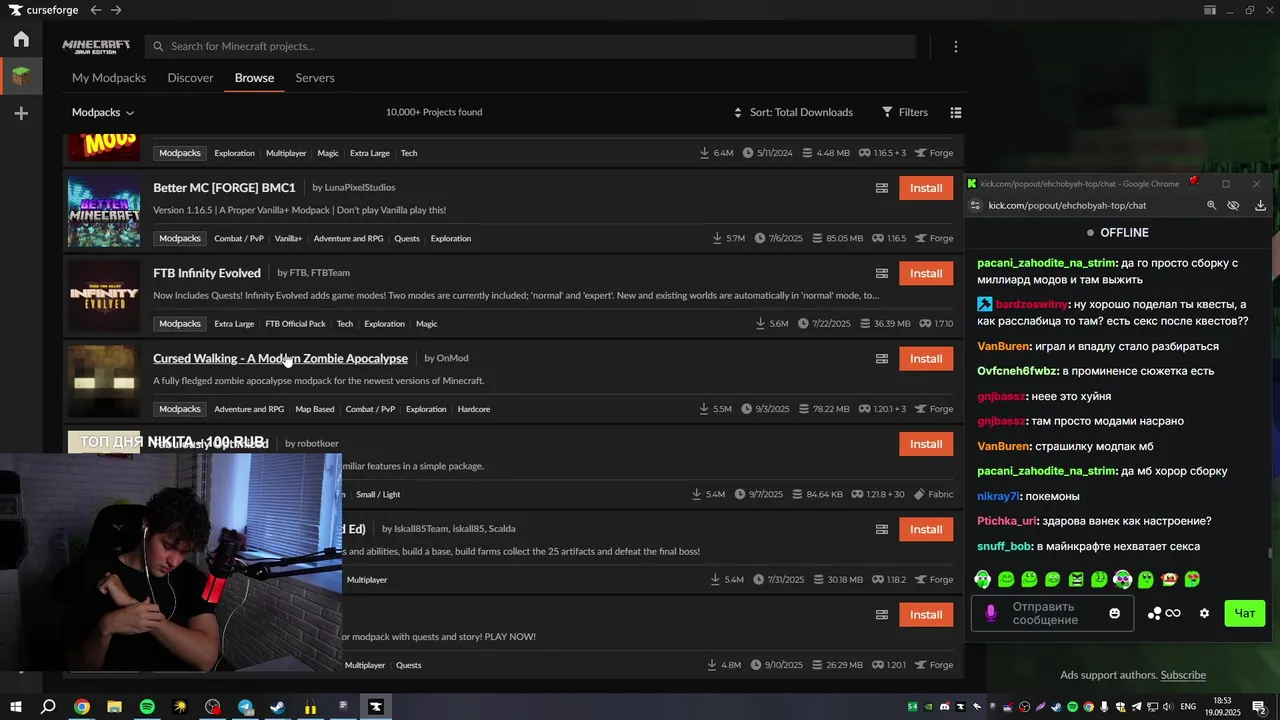1280x720 pixels.
Task: Expand the Modpacks category dropdown
Action: point(103,112)
